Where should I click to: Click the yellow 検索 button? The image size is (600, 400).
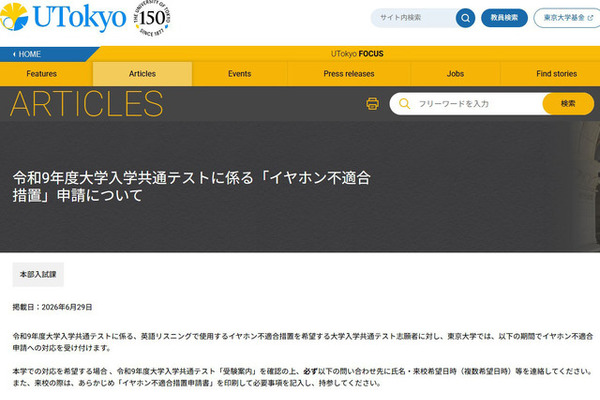click(x=568, y=104)
